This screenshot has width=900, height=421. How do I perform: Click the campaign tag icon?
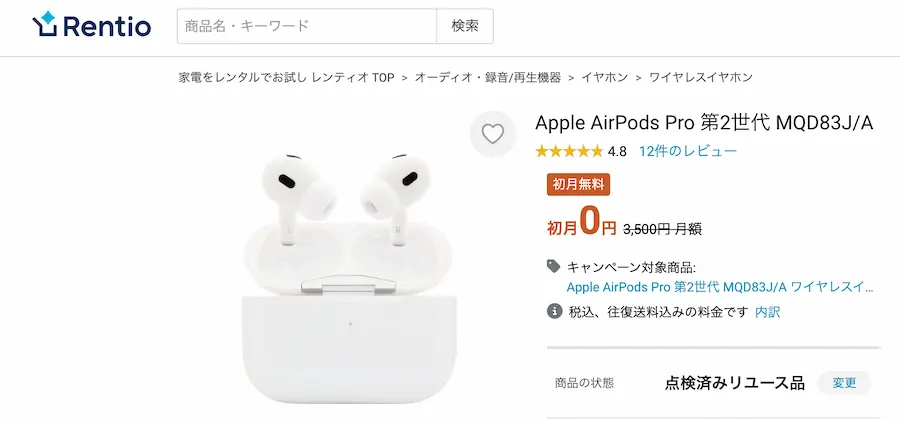[553, 266]
